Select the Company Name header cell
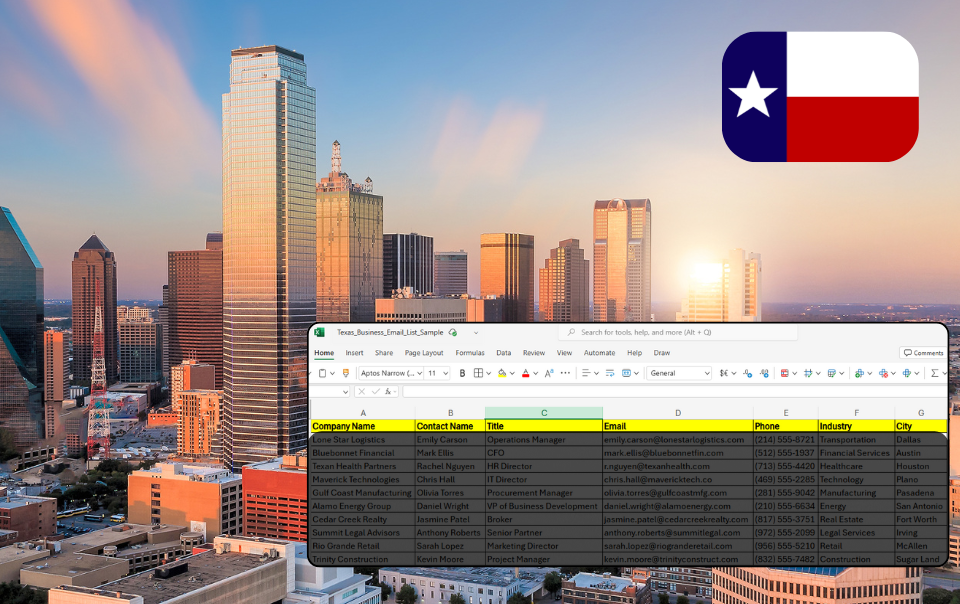The image size is (960, 604). click(x=363, y=426)
